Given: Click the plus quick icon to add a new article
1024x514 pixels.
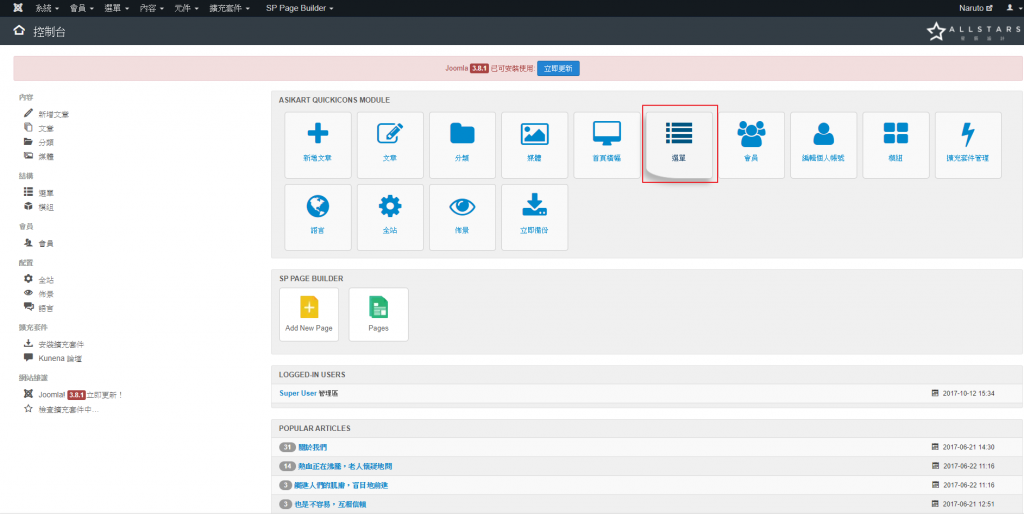Looking at the screenshot, I should (x=318, y=144).
